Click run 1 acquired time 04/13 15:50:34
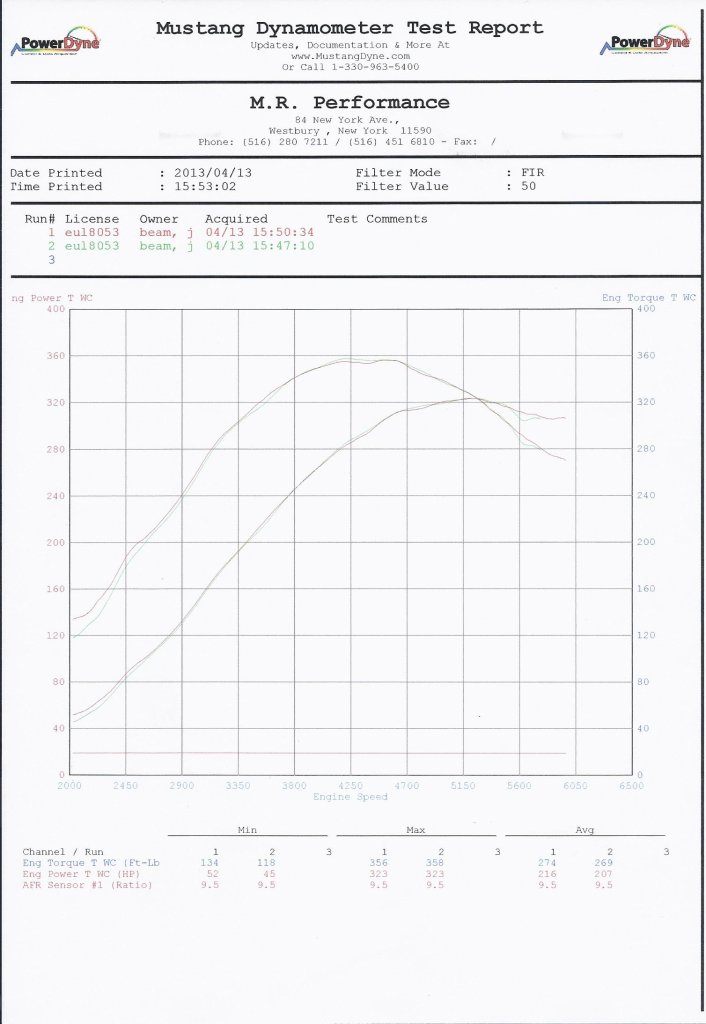706x1024 pixels. (260, 232)
